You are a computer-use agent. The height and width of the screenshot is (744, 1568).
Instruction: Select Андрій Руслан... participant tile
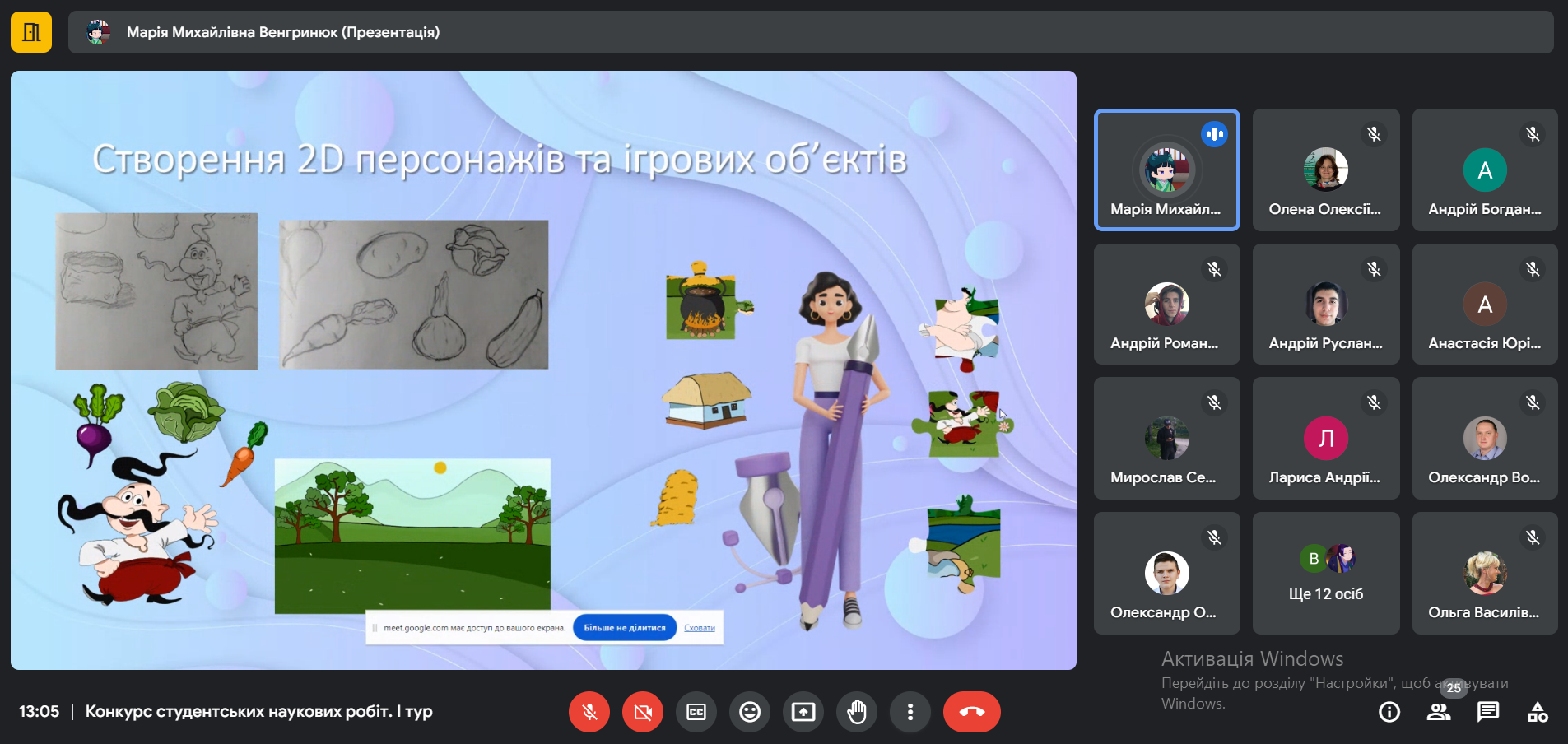coord(1326,304)
